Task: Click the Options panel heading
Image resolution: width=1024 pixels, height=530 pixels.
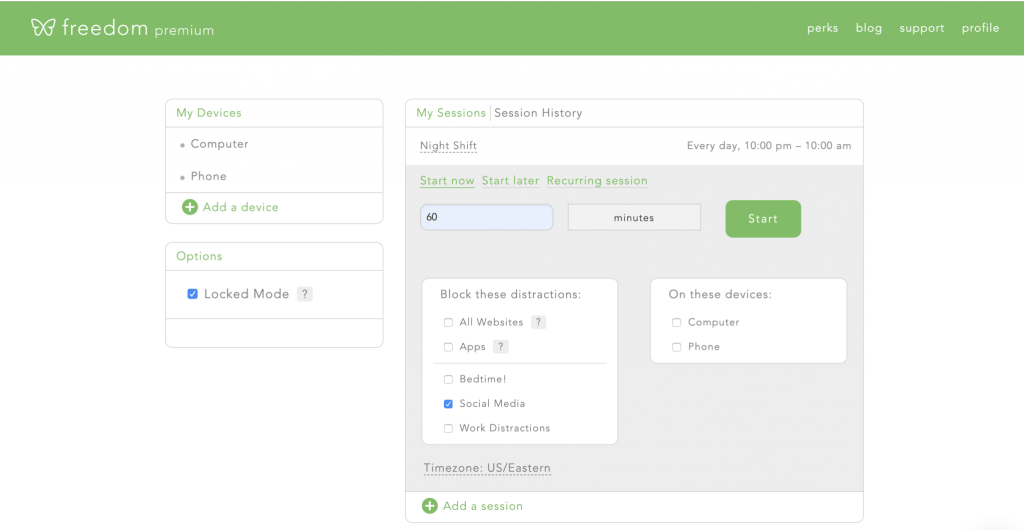Action: 199,257
